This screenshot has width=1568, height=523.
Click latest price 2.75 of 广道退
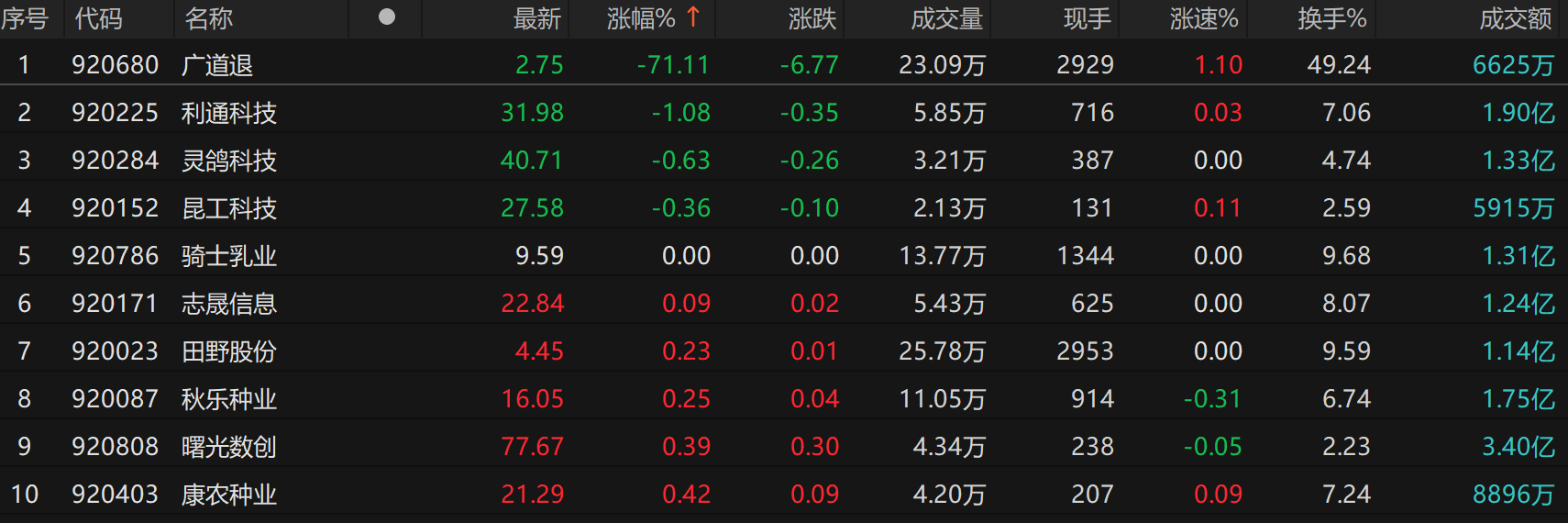pyautogui.click(x=539, y=65)
